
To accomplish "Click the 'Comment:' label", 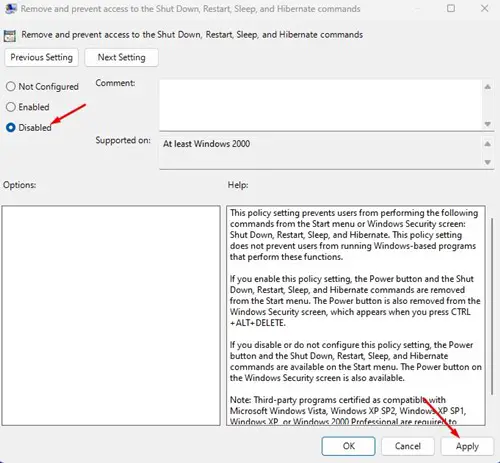I will pyautogui.click(x=115, y=83).
